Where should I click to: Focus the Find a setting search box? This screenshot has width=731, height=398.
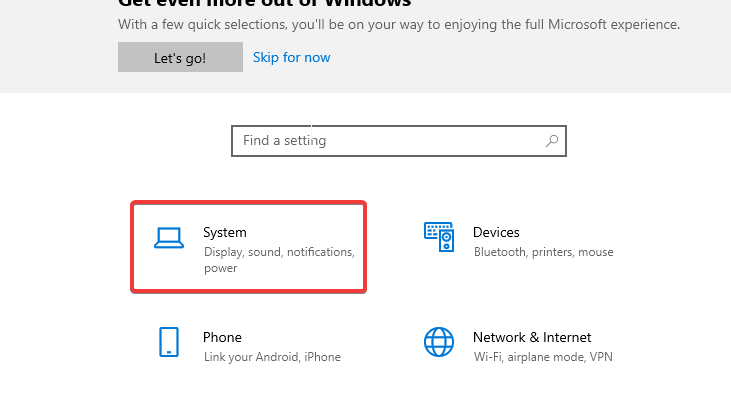[x=399, y=141]
